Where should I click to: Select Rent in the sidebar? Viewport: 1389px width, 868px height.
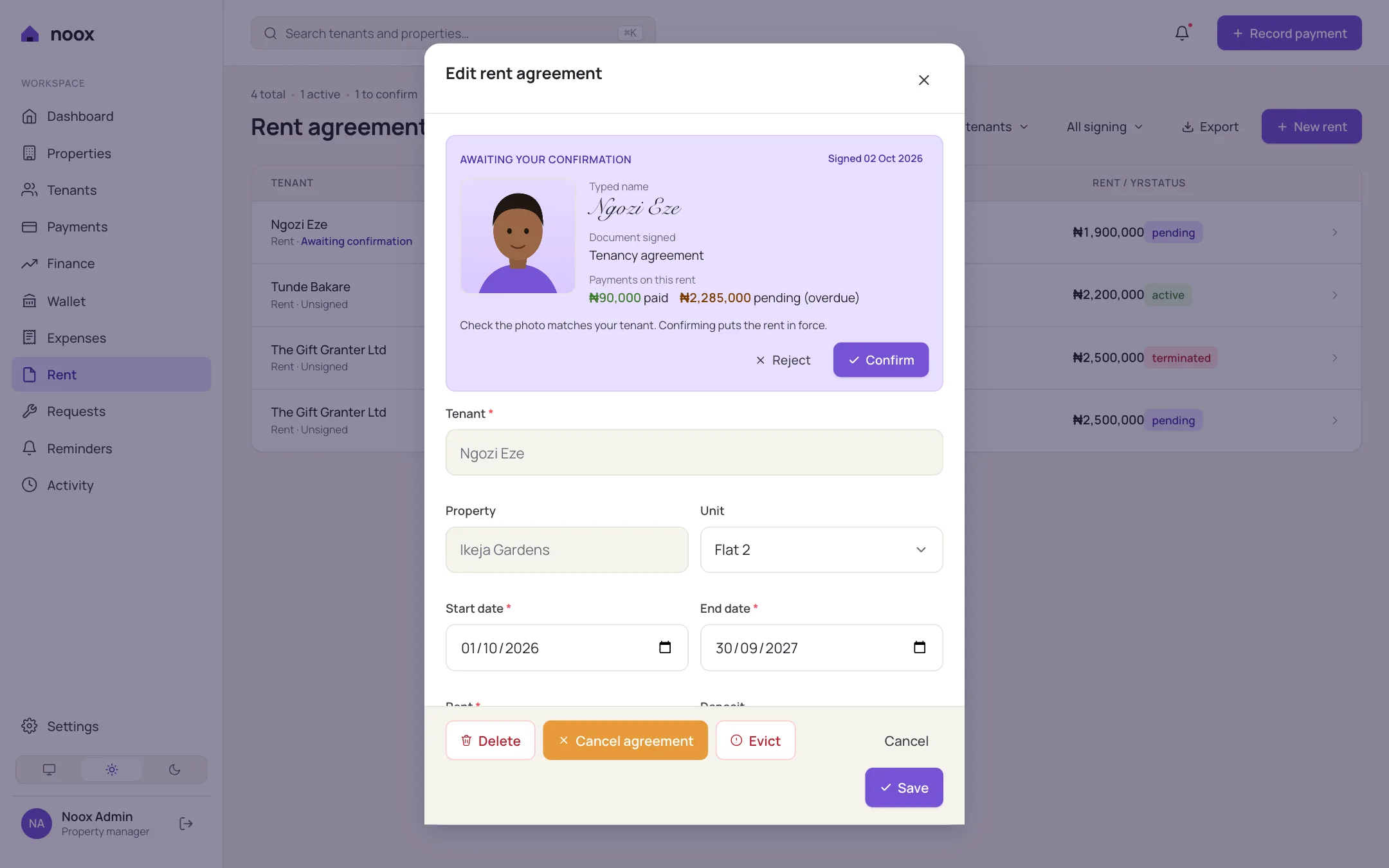click(111, 374)
